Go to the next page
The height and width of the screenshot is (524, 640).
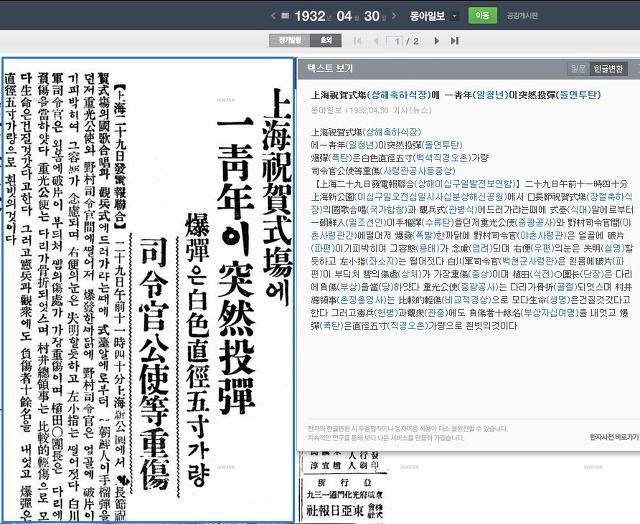point(437,41)
